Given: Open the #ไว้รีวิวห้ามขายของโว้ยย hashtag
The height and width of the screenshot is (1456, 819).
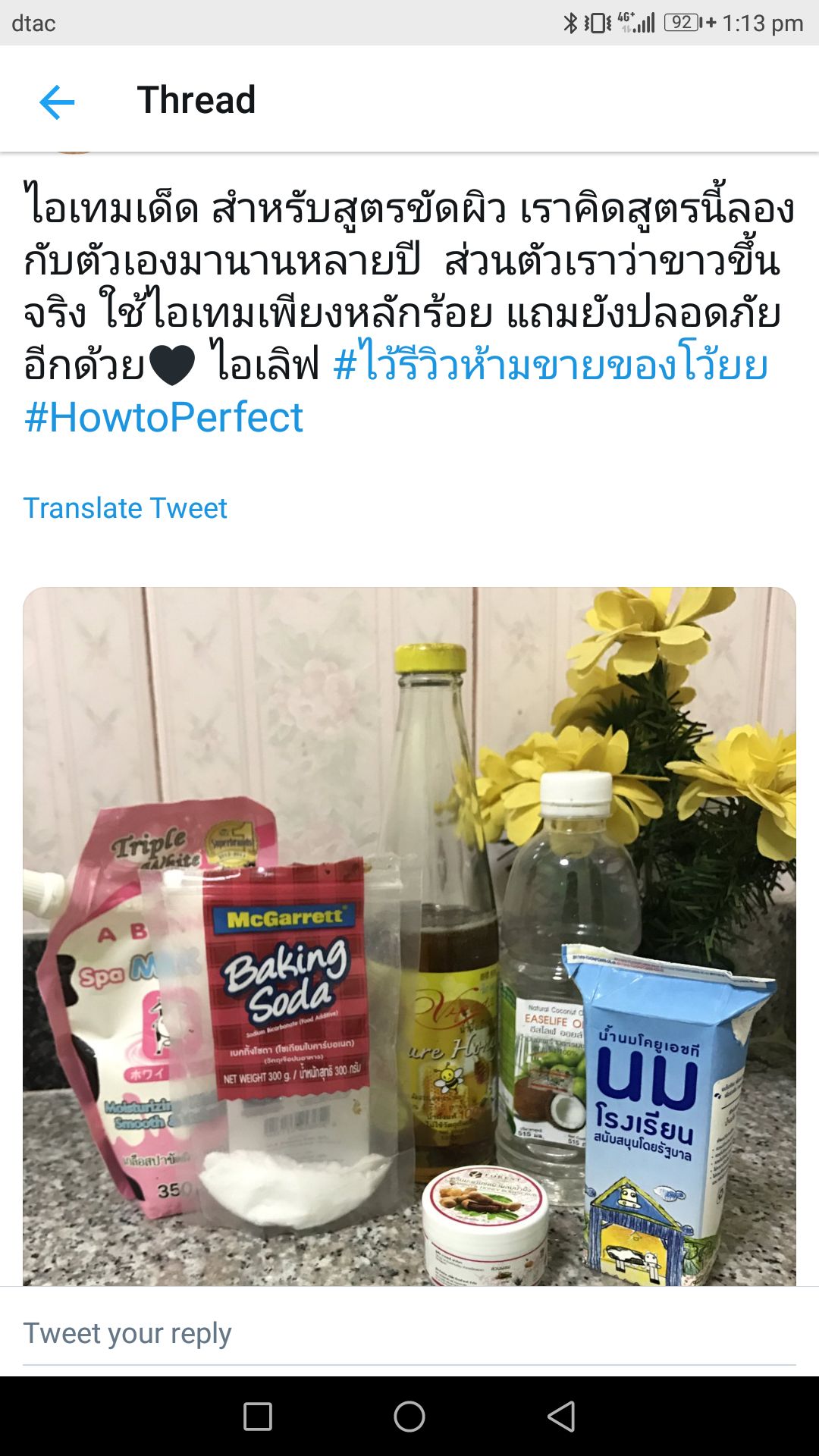Looking at the screenshot, I should tap(551, 364).
